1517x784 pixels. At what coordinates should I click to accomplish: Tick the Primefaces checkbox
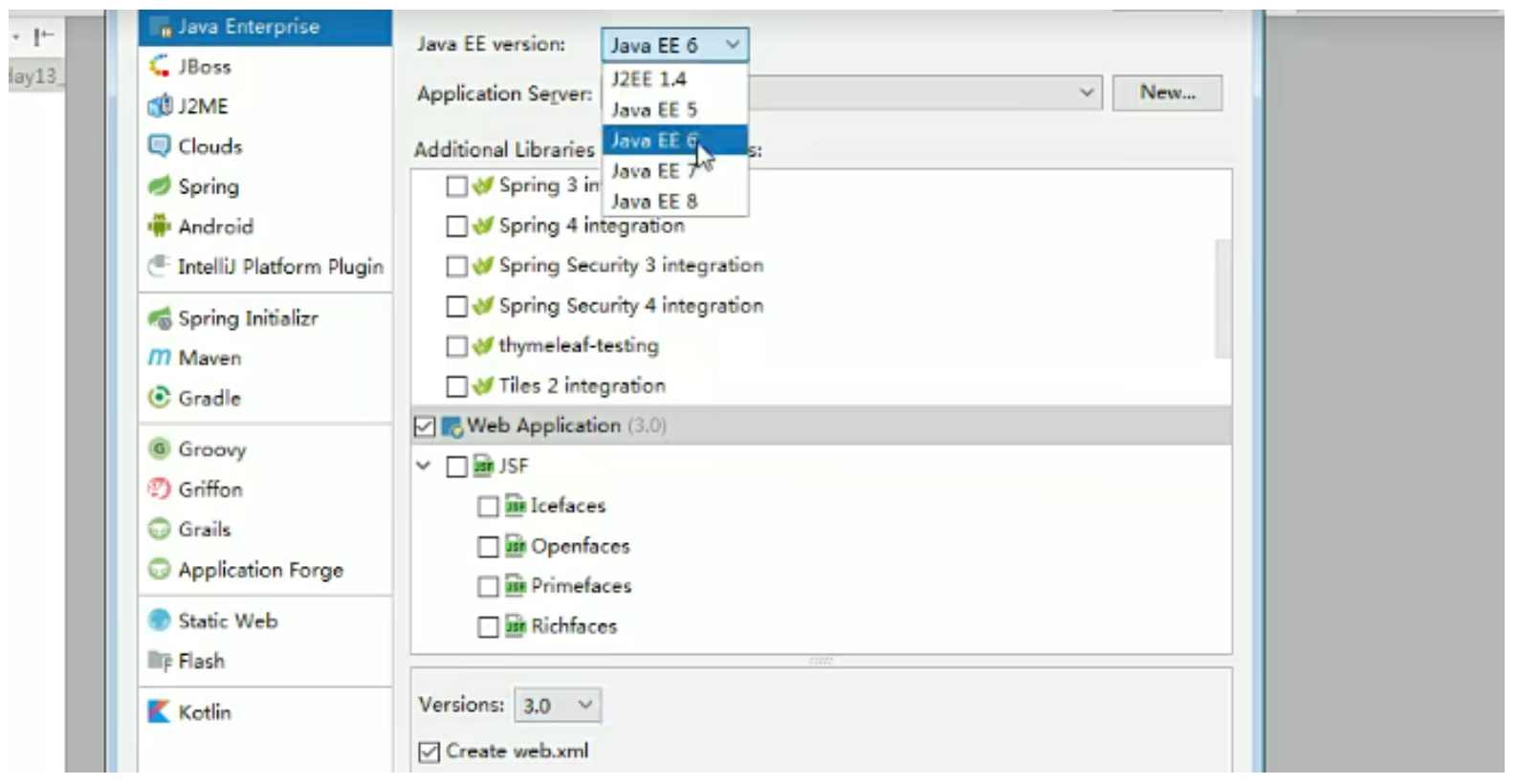tap(488, 586)
